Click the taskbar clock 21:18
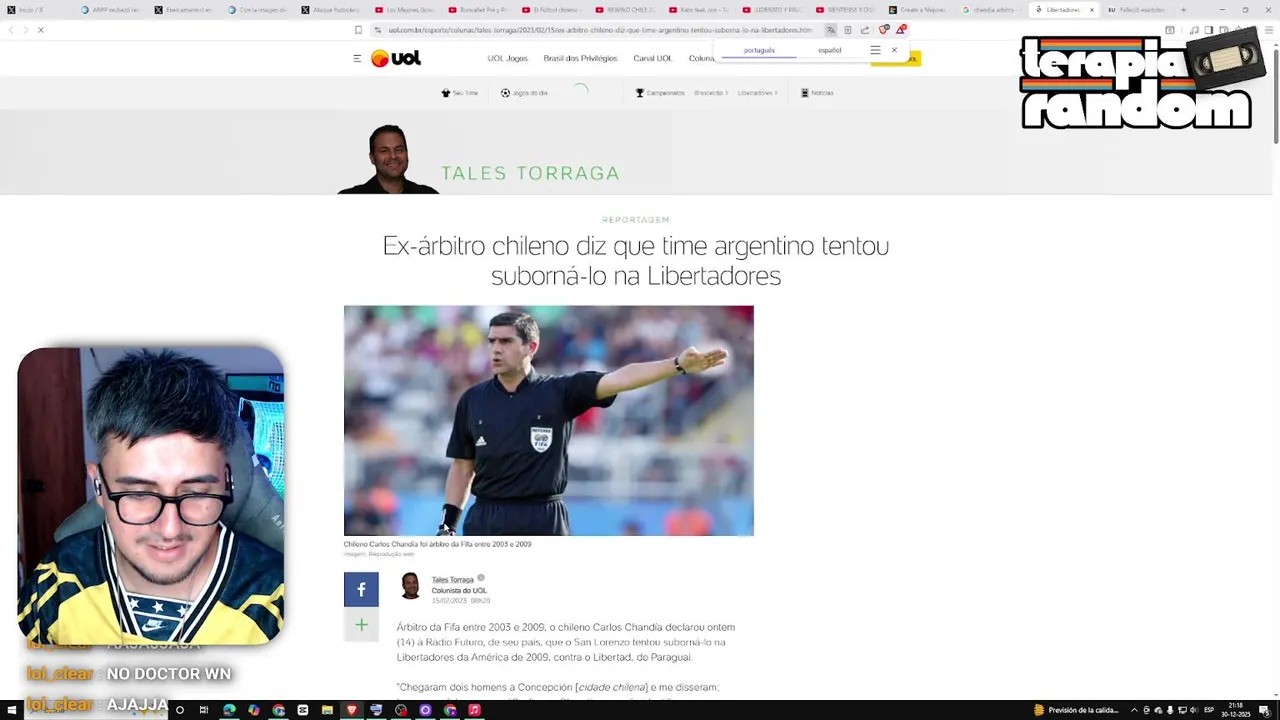 (1236, 710)
